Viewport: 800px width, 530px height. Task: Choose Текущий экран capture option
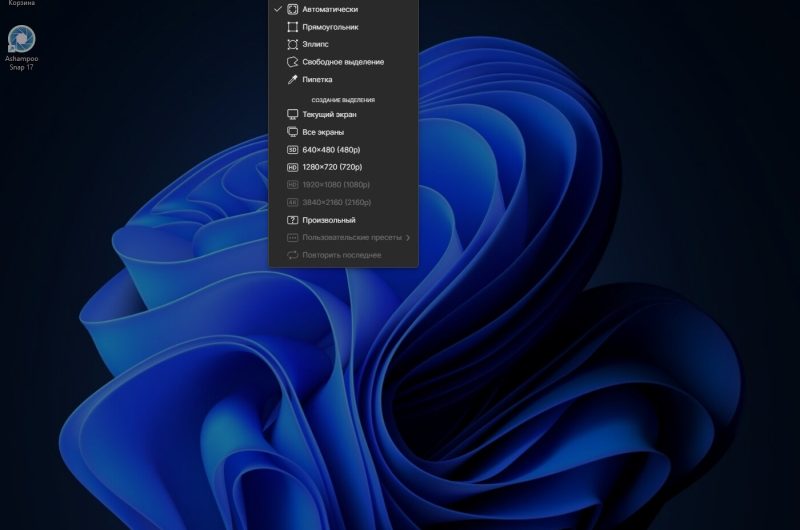coord(343,114)
